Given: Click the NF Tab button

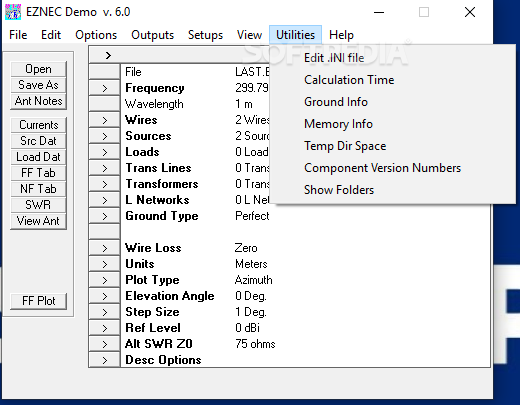Looking at the screenshot, I should click(x=38, y=189).
